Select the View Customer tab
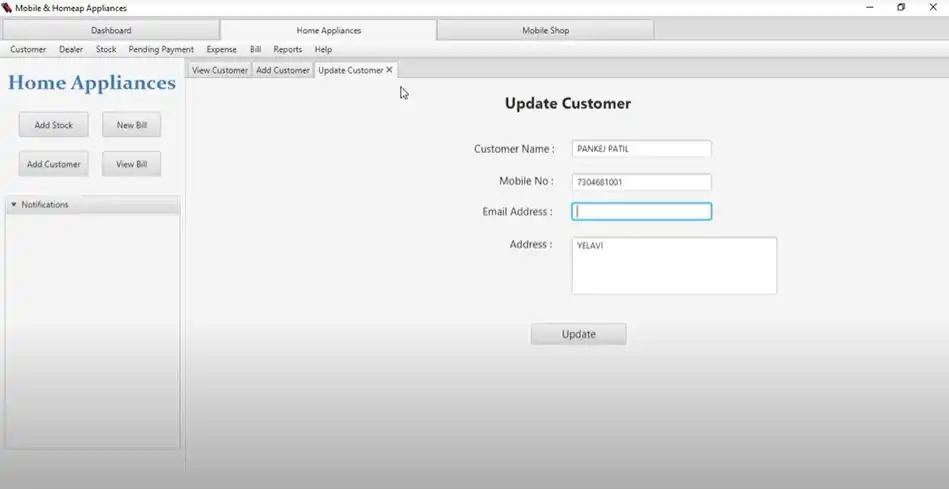Image resolution: width=949 pixels, height=489 pixels. click(x=219, y=70)
